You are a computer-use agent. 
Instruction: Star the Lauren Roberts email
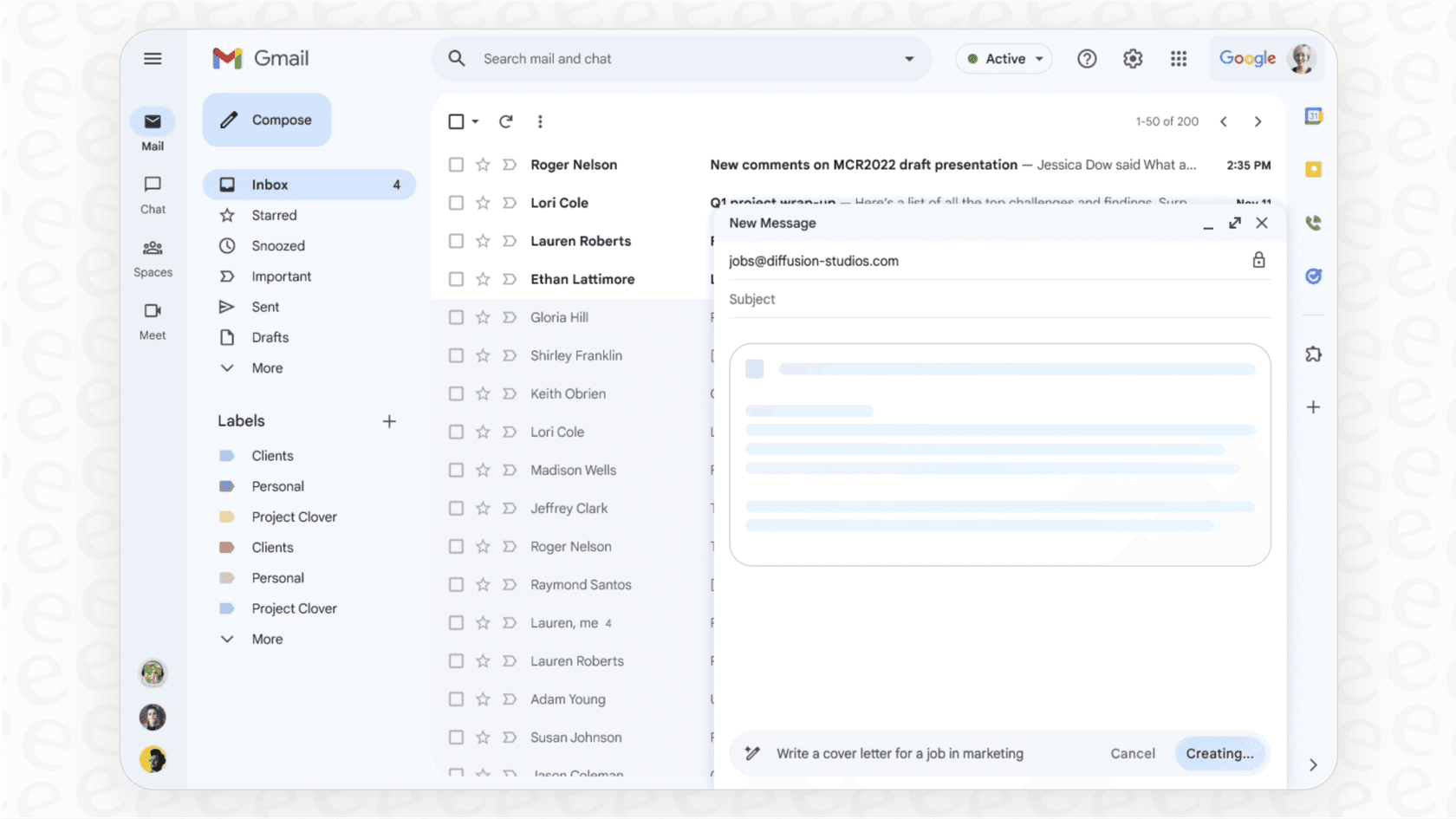482,241
